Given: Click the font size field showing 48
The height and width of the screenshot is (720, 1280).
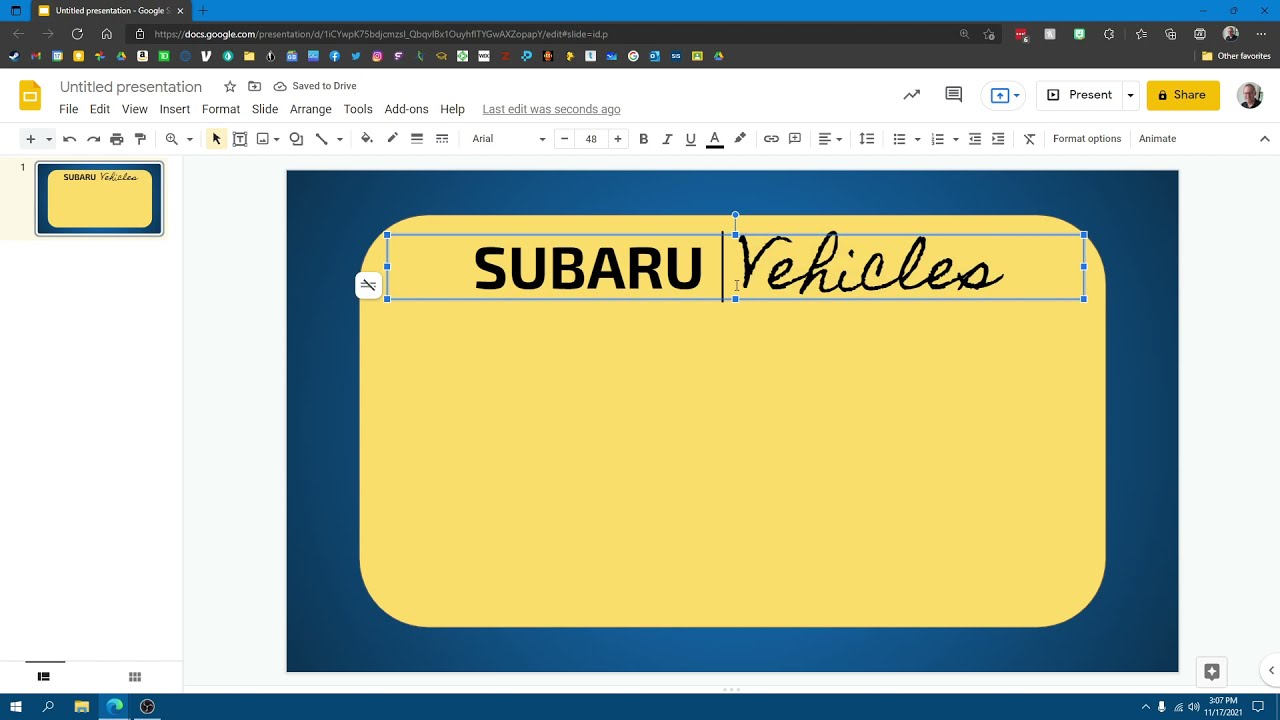Looking at the screenshot, I should [591, 139].
